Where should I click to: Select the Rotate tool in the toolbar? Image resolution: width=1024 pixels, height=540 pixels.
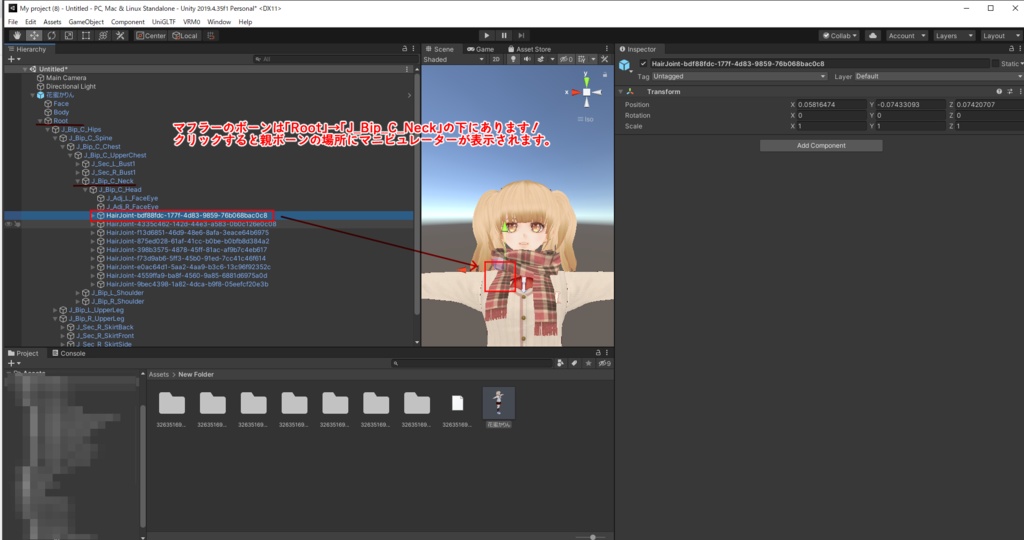point(51,35)
